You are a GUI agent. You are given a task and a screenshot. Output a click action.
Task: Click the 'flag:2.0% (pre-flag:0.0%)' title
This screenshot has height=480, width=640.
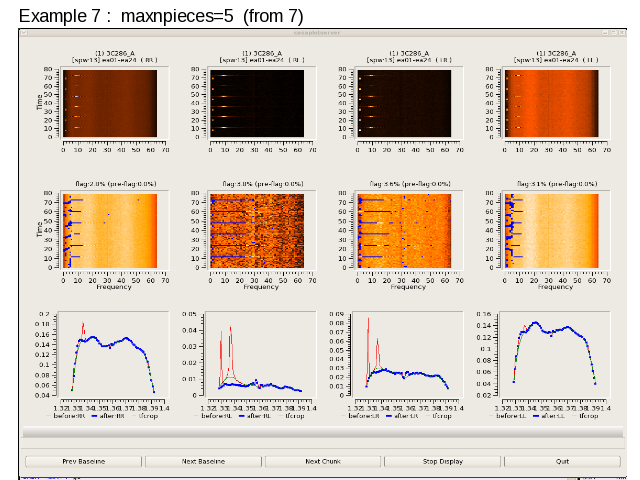click(116, 184)
